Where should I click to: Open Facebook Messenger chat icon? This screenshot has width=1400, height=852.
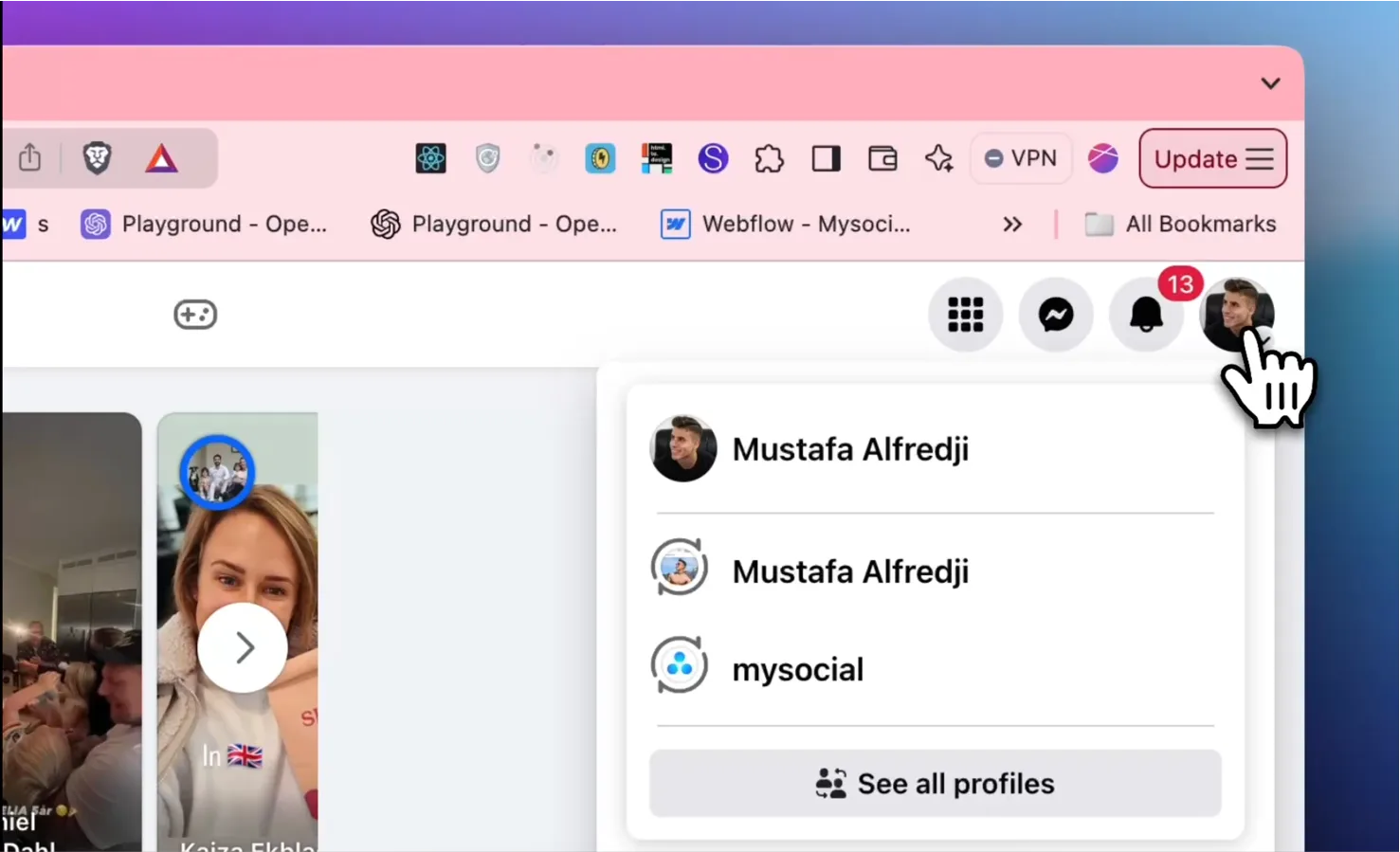(1055, 315)
